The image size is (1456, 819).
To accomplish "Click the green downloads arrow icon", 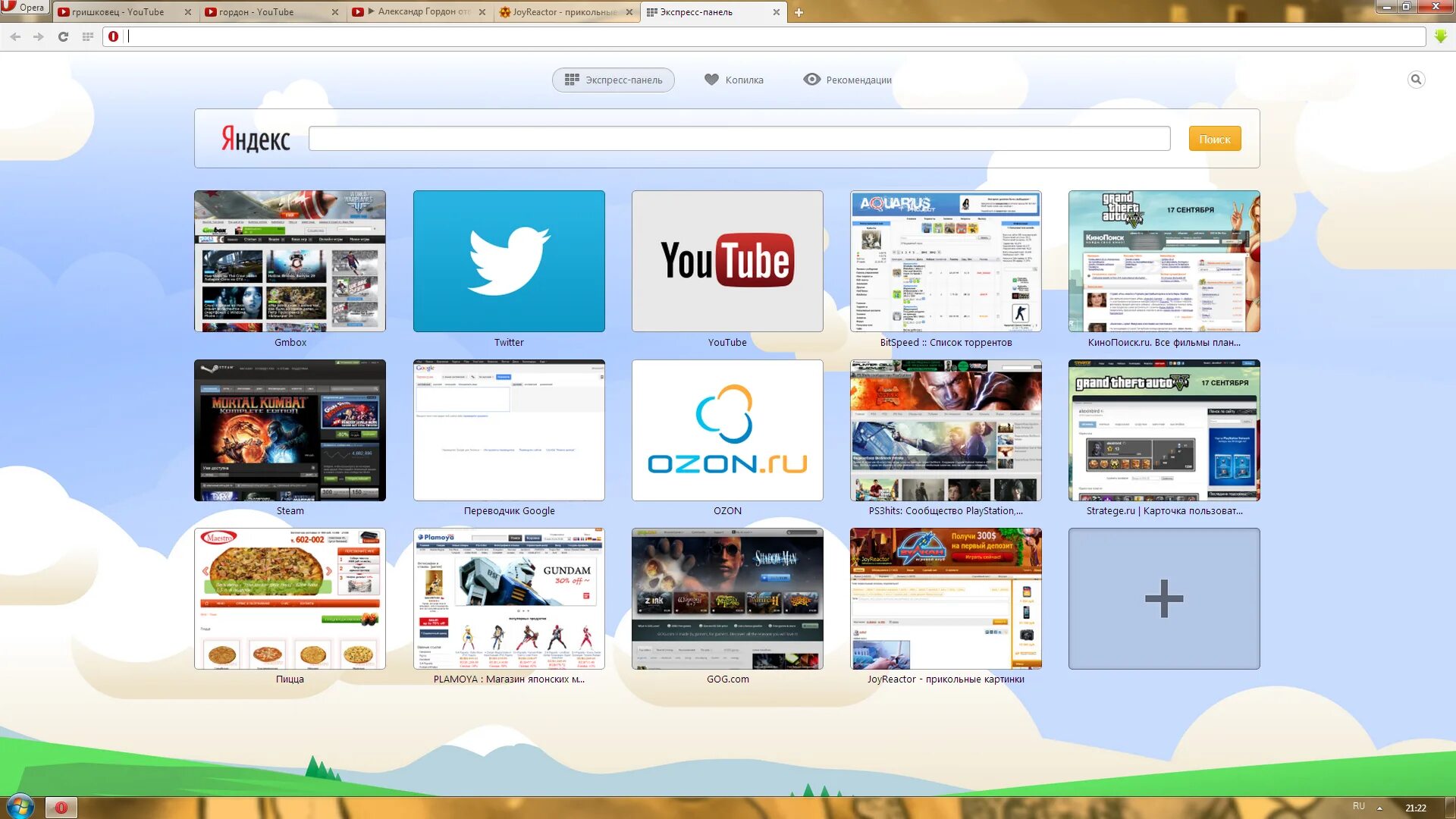I will (1441, 36).
